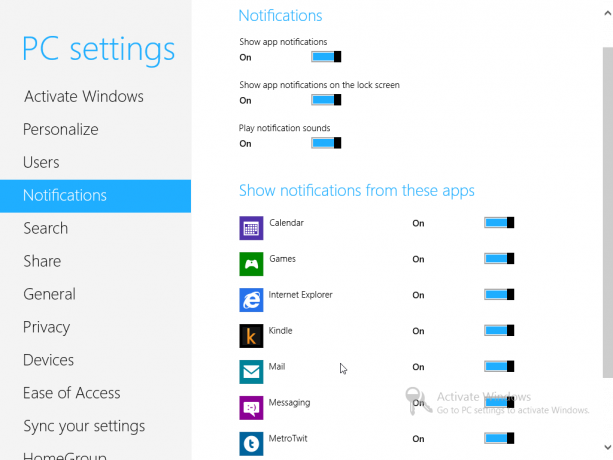Click the Mail app name label
Image resolution: width=613 pixels, height=460 pixels.
(x=277, y=367)
